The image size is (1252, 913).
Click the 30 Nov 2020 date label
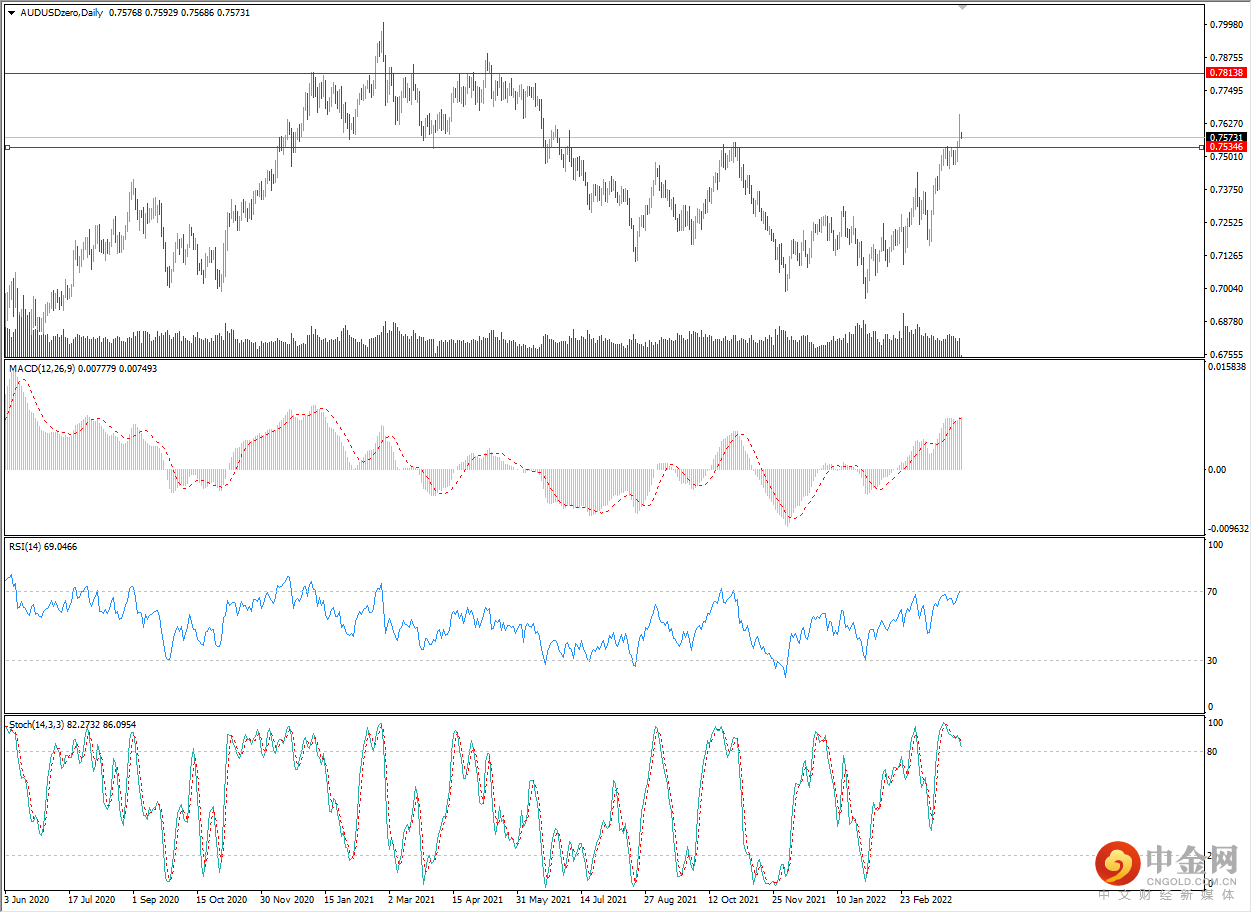point(287,900)
